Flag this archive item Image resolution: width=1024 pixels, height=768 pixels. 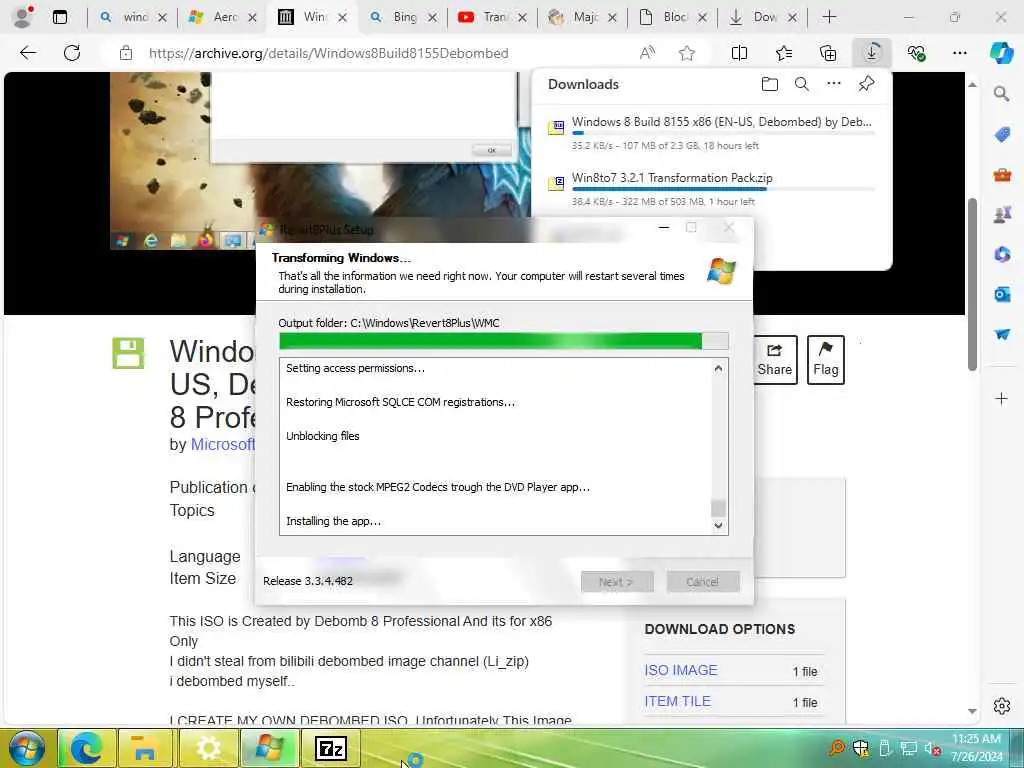[x=825, y=360]
